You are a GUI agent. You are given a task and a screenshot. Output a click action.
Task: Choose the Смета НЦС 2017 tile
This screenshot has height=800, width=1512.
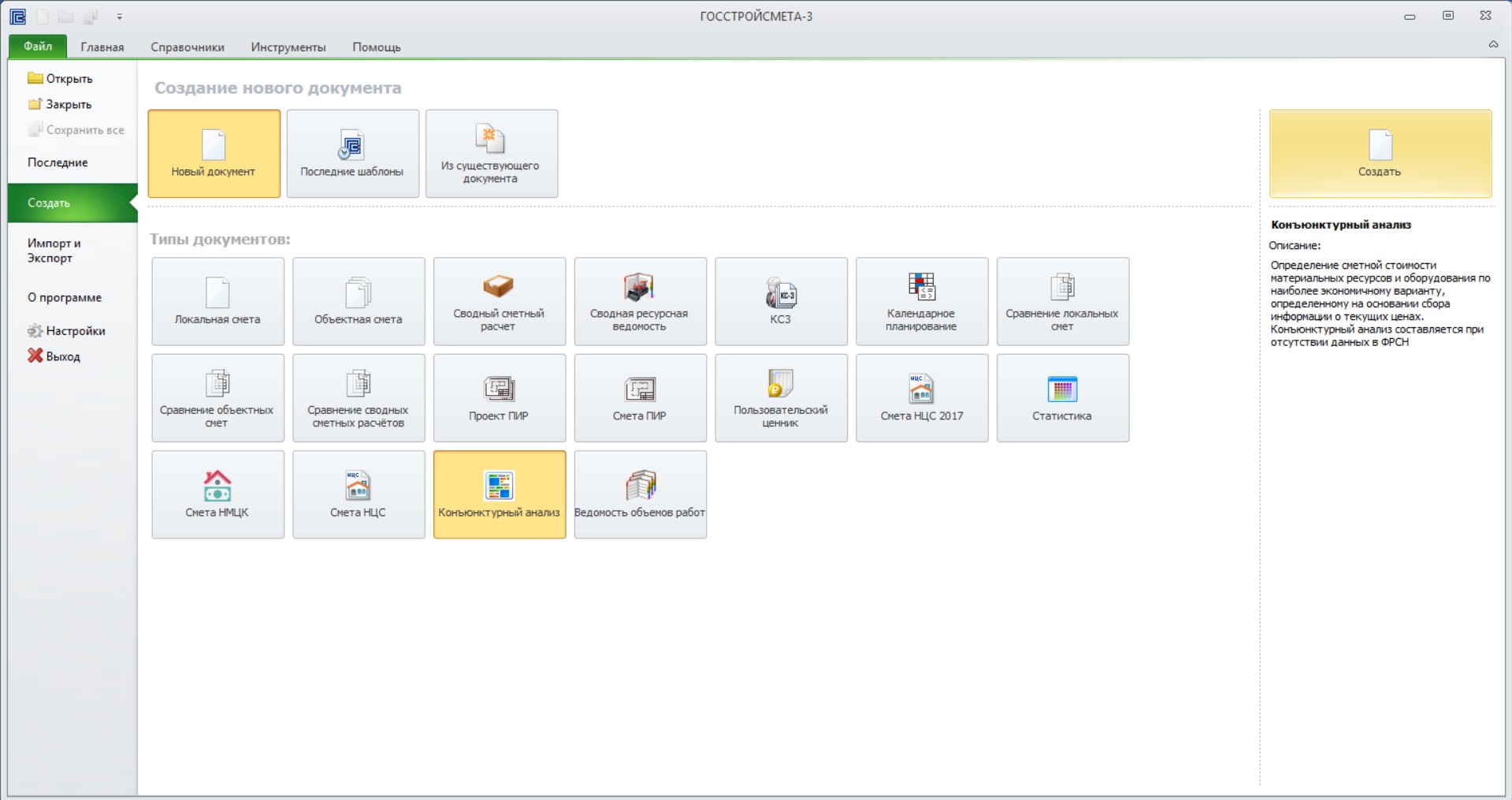922,397
